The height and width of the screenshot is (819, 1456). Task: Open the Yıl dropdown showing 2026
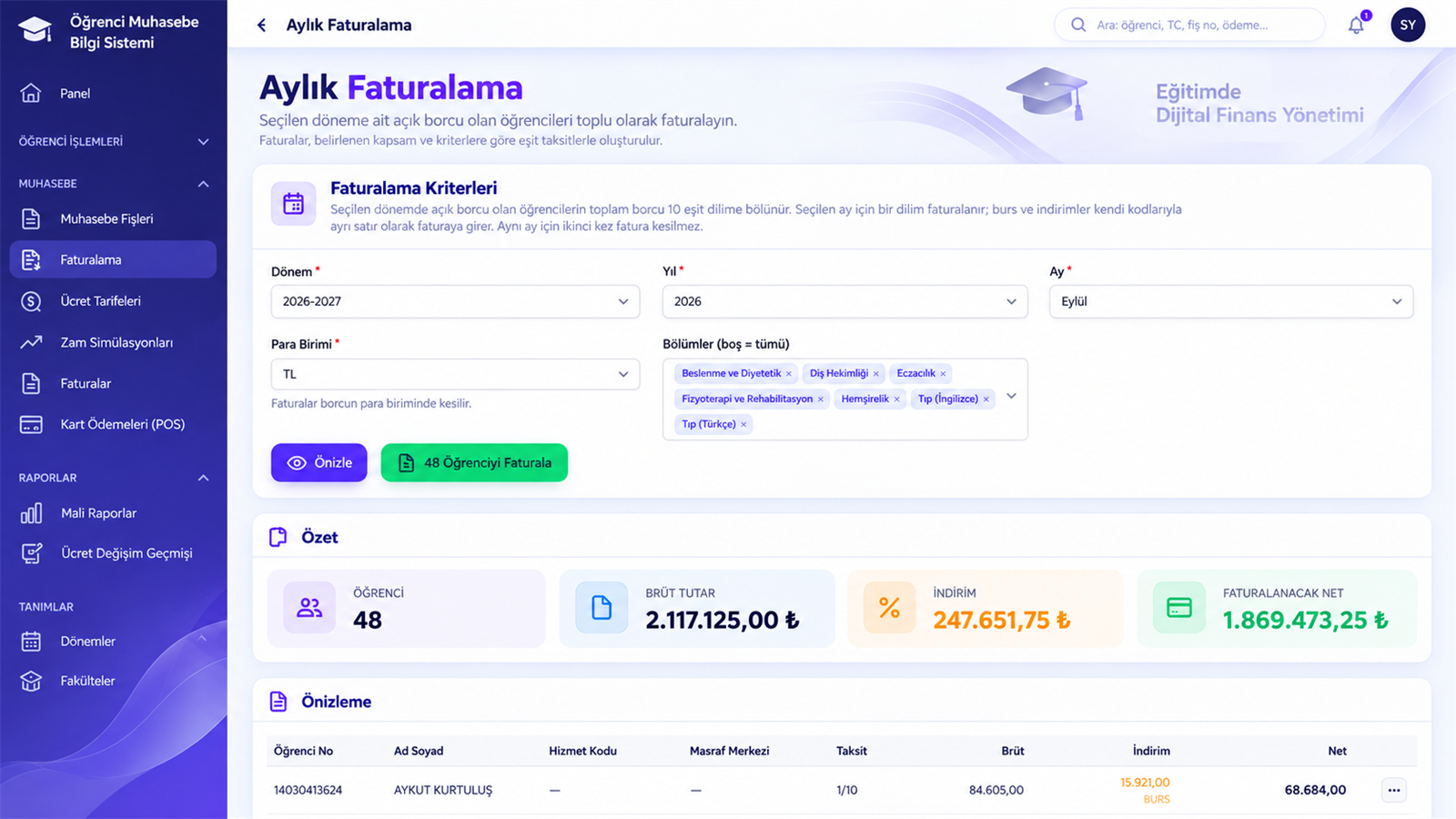coord(844,301)
